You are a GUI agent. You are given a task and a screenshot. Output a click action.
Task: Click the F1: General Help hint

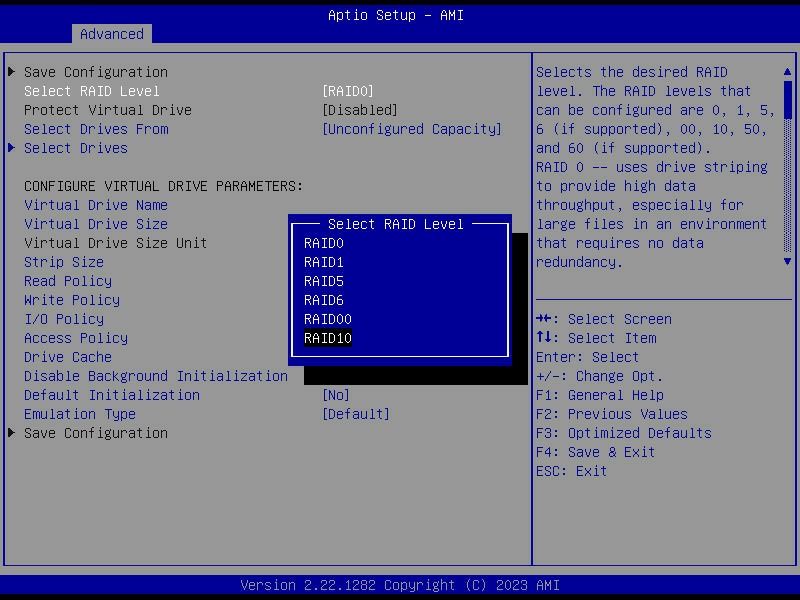[600, 395]
